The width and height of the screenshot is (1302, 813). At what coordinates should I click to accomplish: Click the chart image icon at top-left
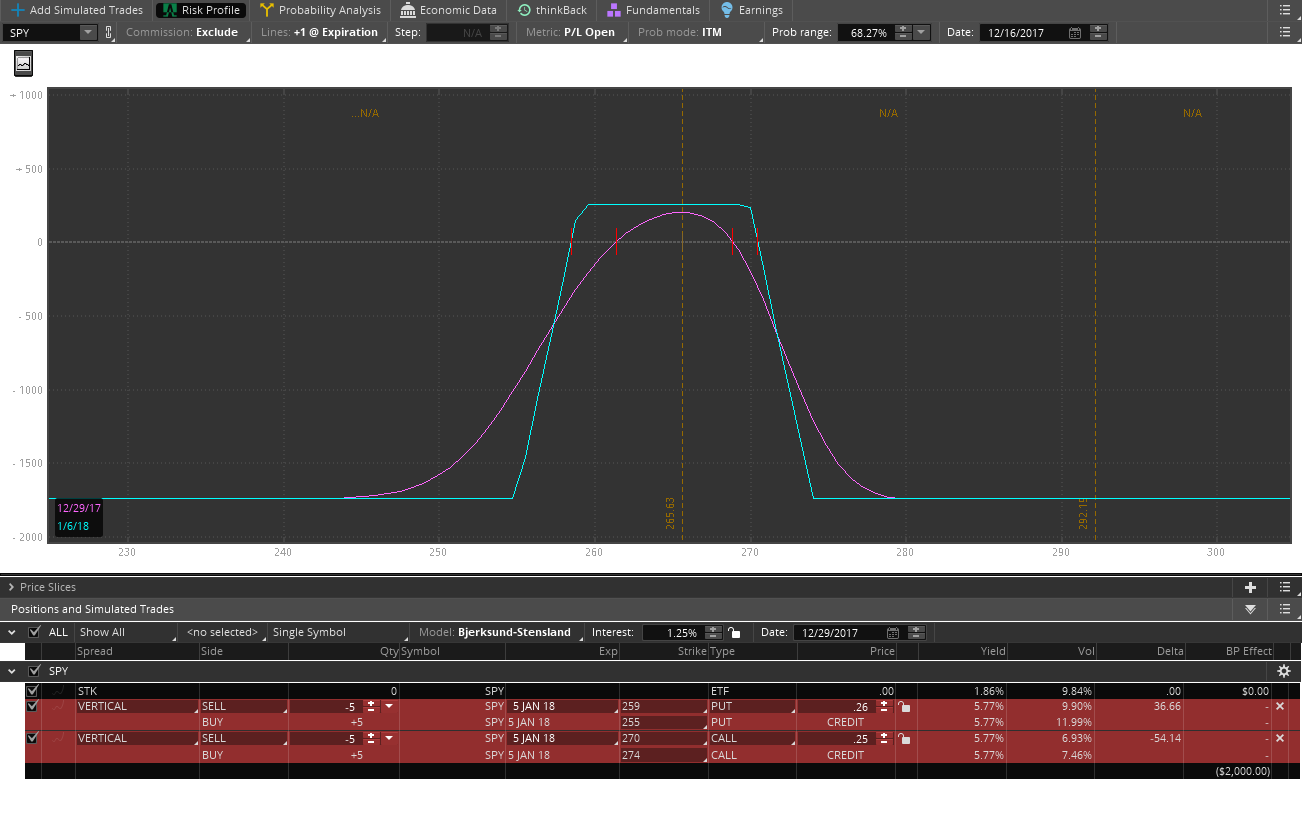pos(23,64)
